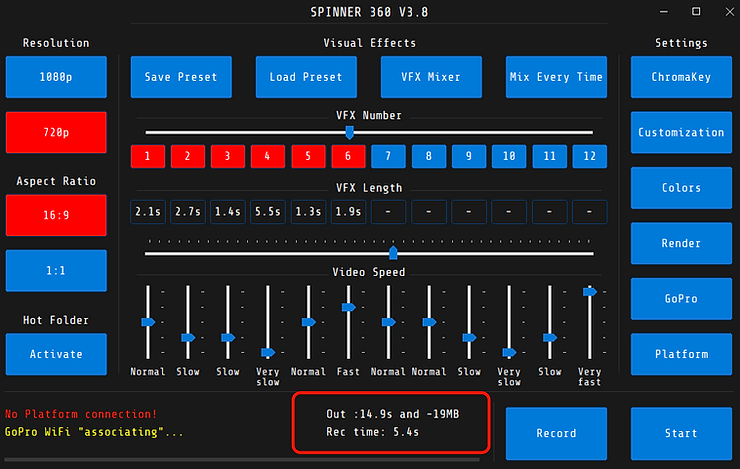The height and width of the screenshot is (469, 740).
Task: Select the 2.7s VFX length box
Action: tap(188, 212)
